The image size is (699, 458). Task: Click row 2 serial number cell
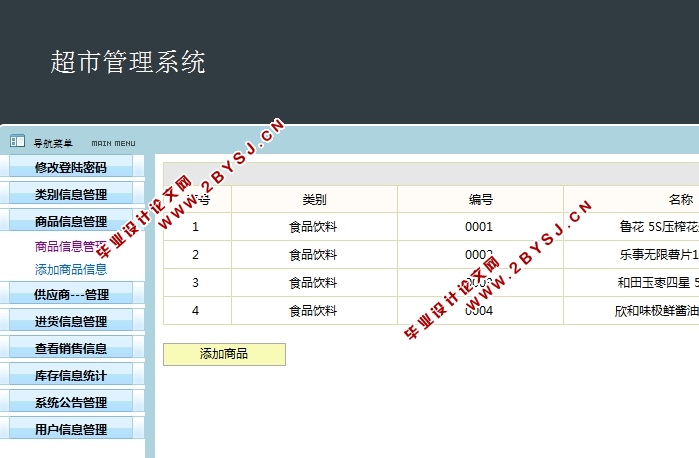point(197,255)
